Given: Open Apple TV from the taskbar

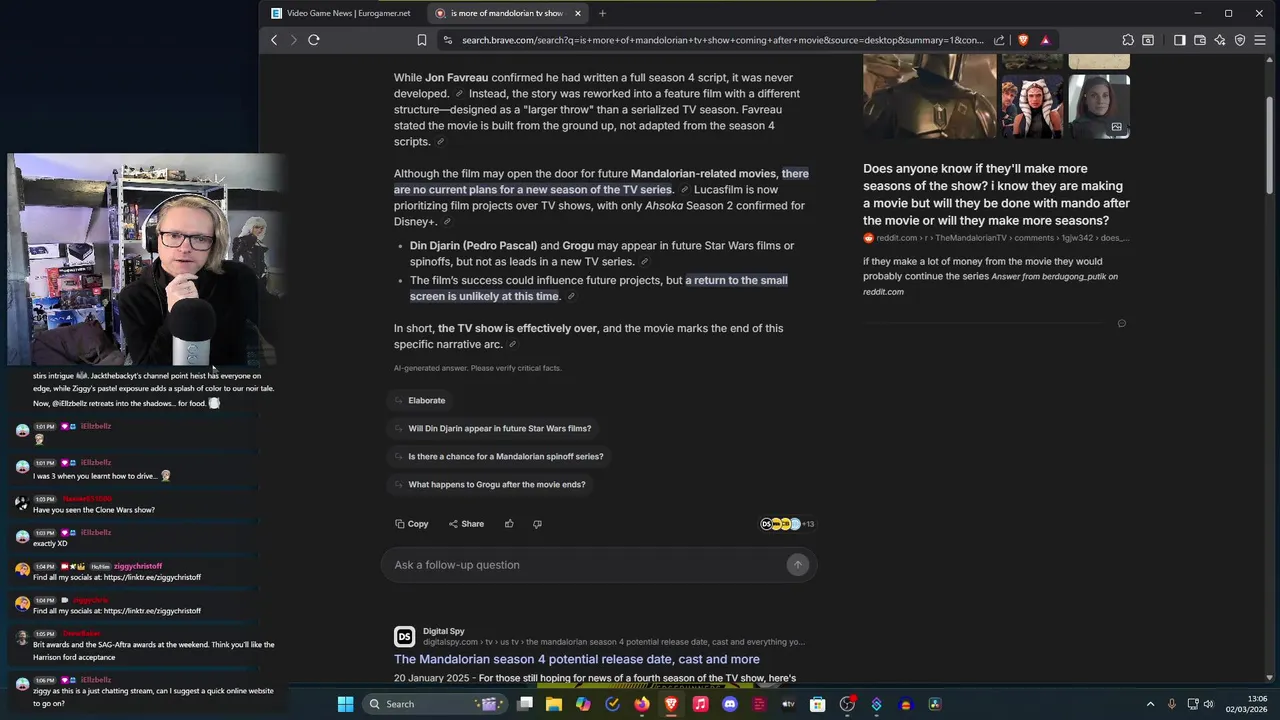Looking at the screenshot, I should click(788, 704).
